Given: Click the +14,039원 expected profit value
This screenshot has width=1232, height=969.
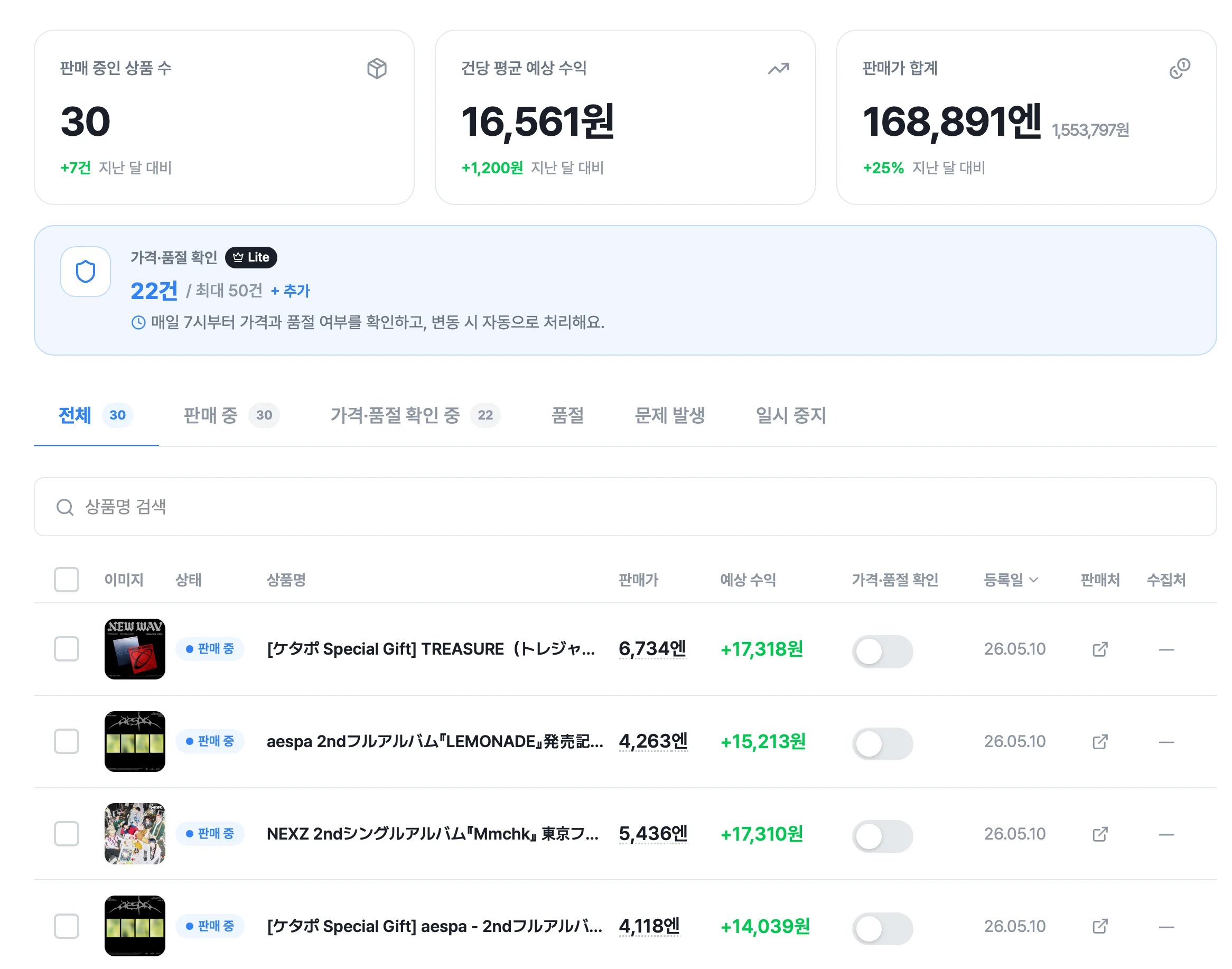Looking at the screenshot, I should 765,927.
